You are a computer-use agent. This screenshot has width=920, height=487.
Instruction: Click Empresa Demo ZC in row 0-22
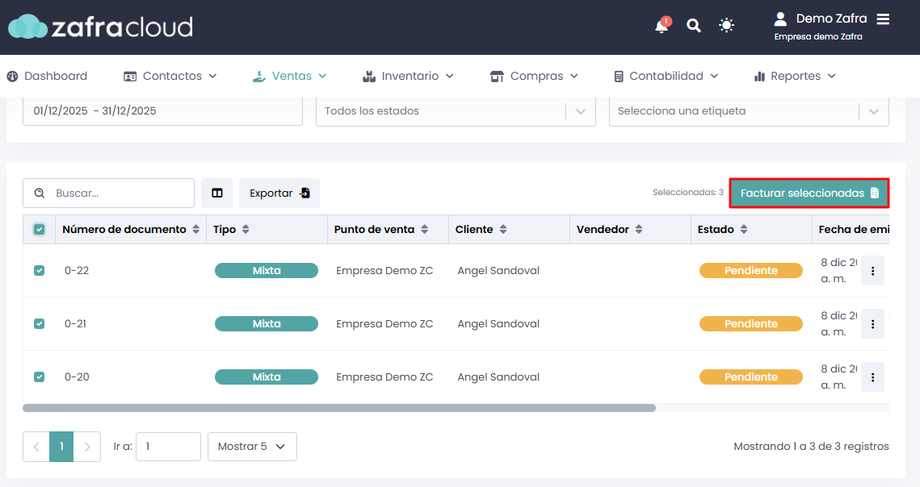tap(384, 270)
